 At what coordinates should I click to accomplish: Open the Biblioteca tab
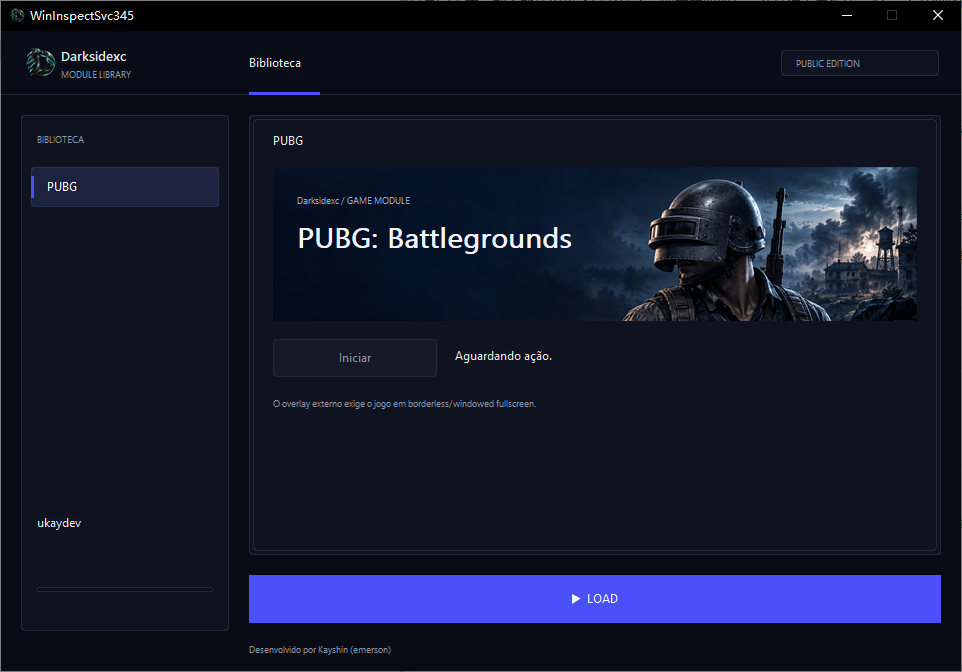click(x=275, y=63)
